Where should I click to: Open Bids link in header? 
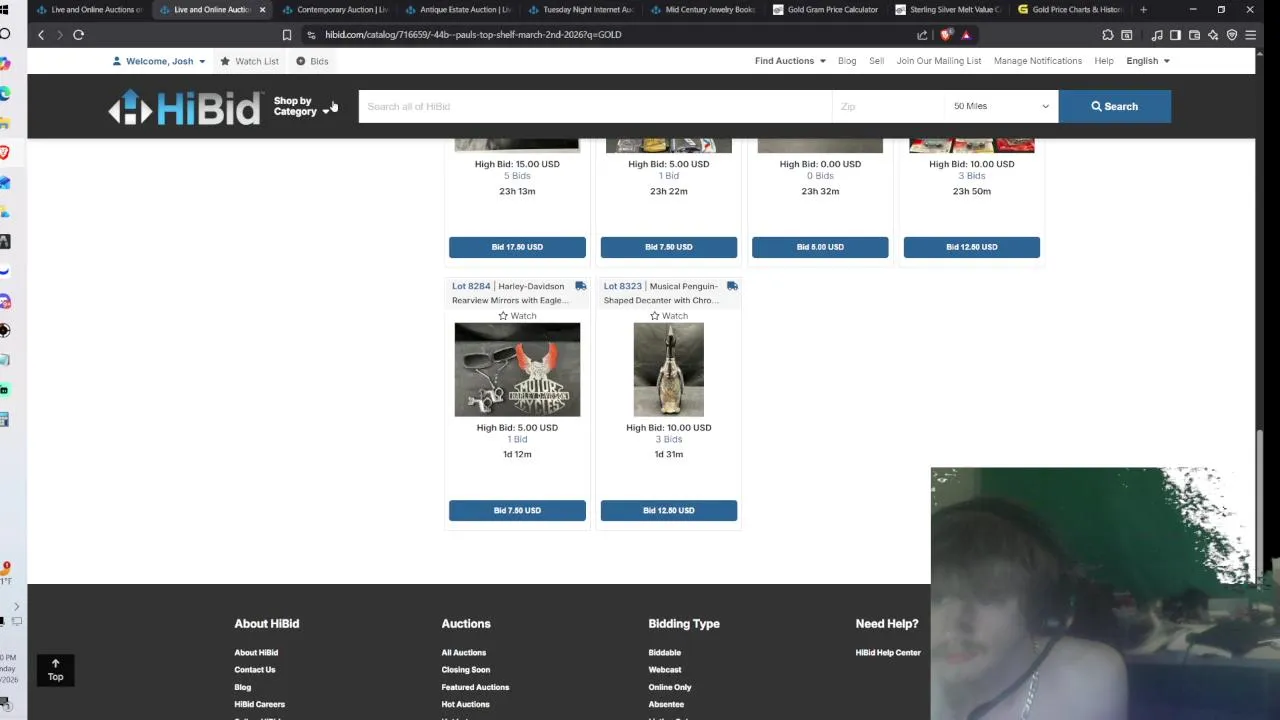click(312, 61)
